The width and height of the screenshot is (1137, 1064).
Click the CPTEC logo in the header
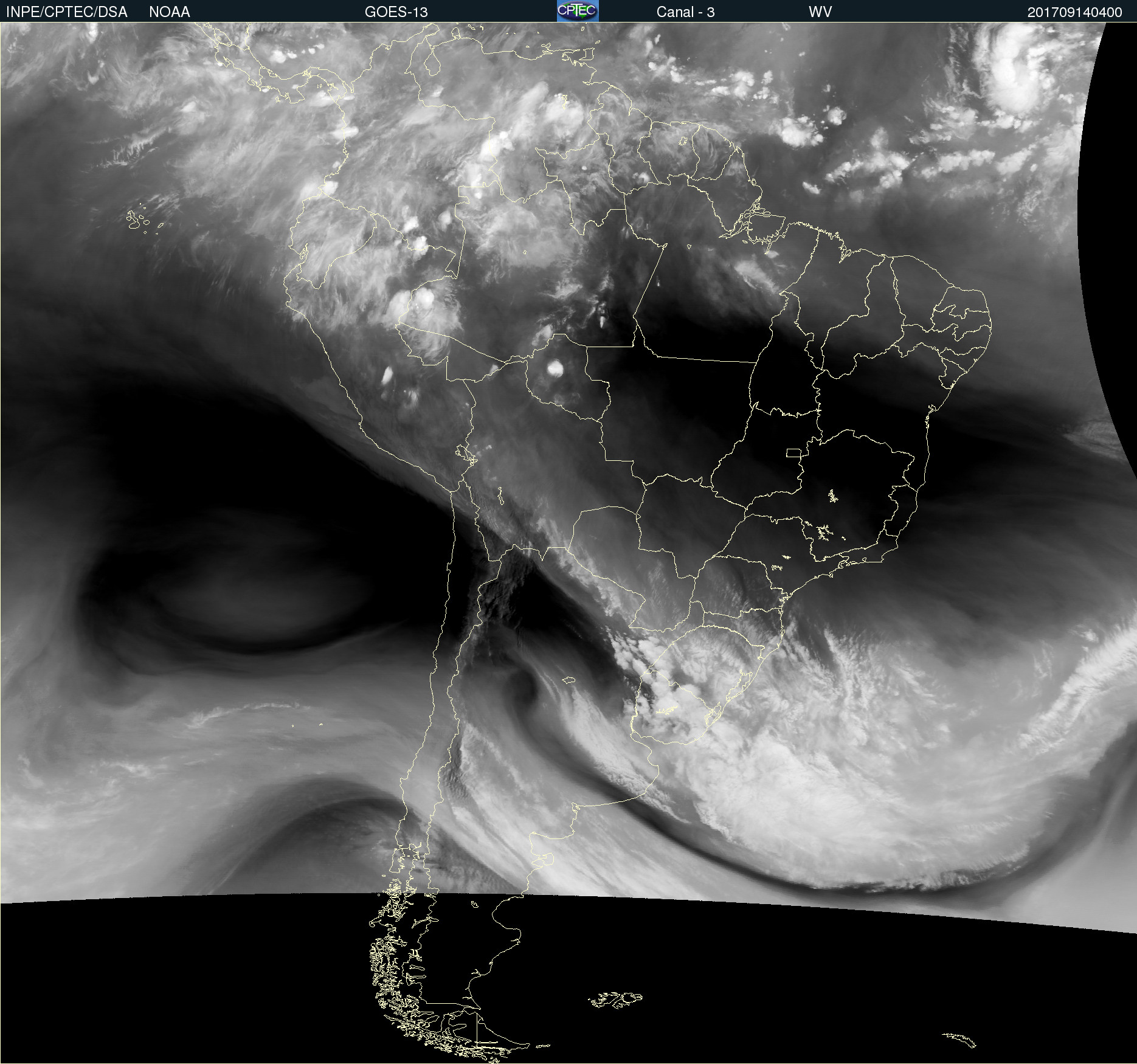pos(577,11)
